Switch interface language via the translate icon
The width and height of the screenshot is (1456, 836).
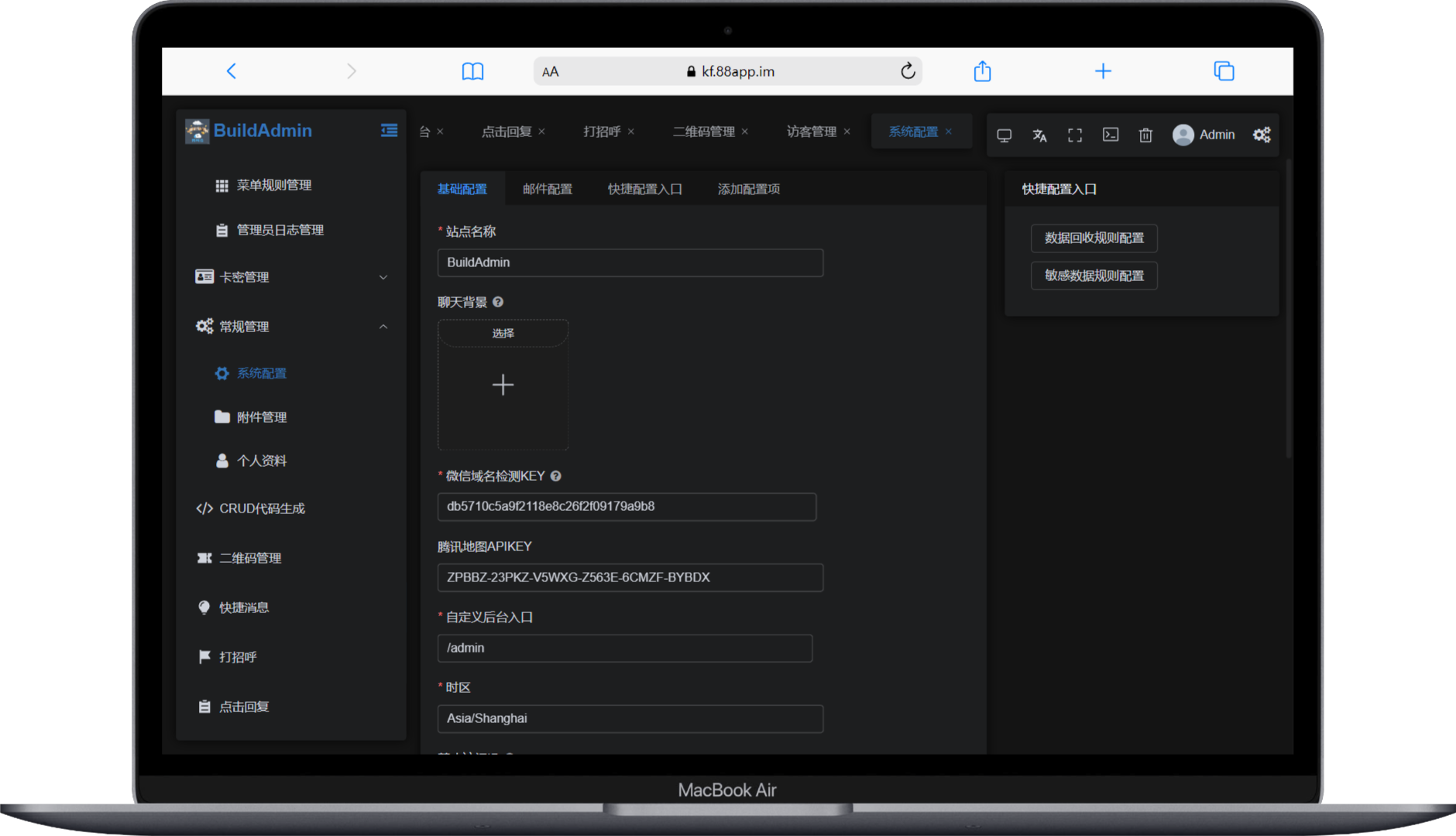pos(1039,134)
